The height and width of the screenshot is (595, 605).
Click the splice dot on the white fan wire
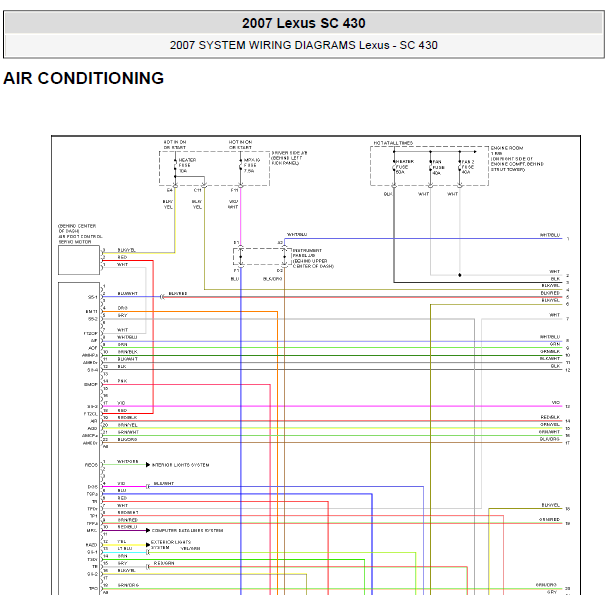coord(460,275)
